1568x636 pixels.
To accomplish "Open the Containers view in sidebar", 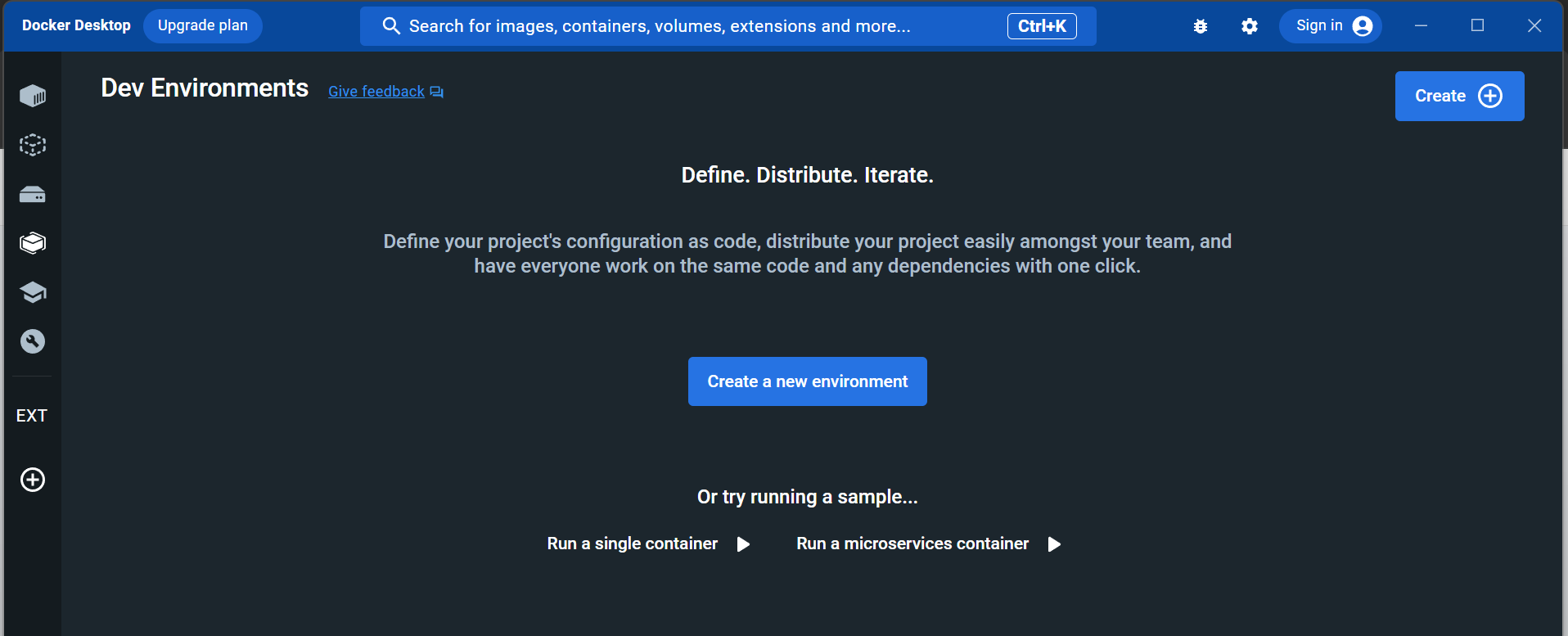I will pos(33,96).
